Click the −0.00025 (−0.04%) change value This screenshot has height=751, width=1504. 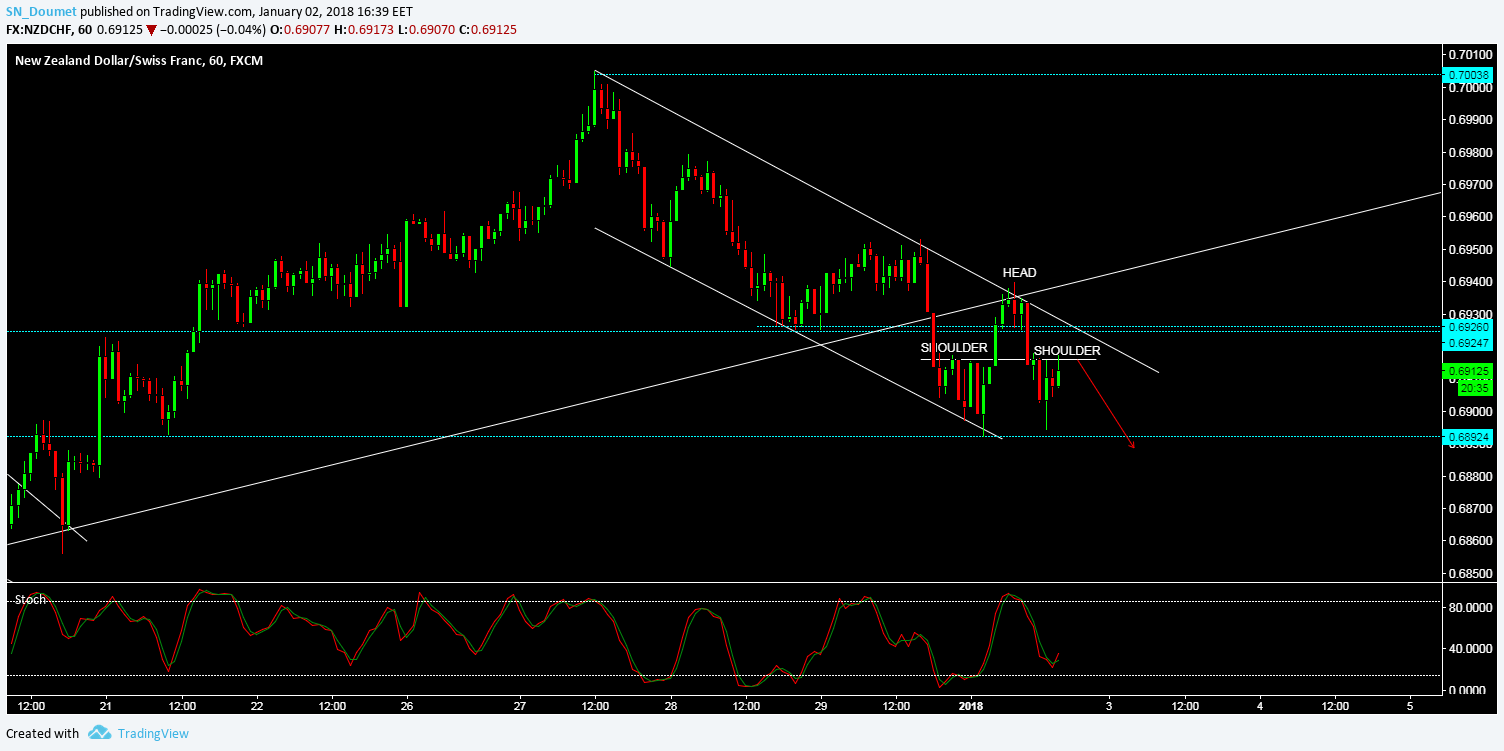point(214,30)
